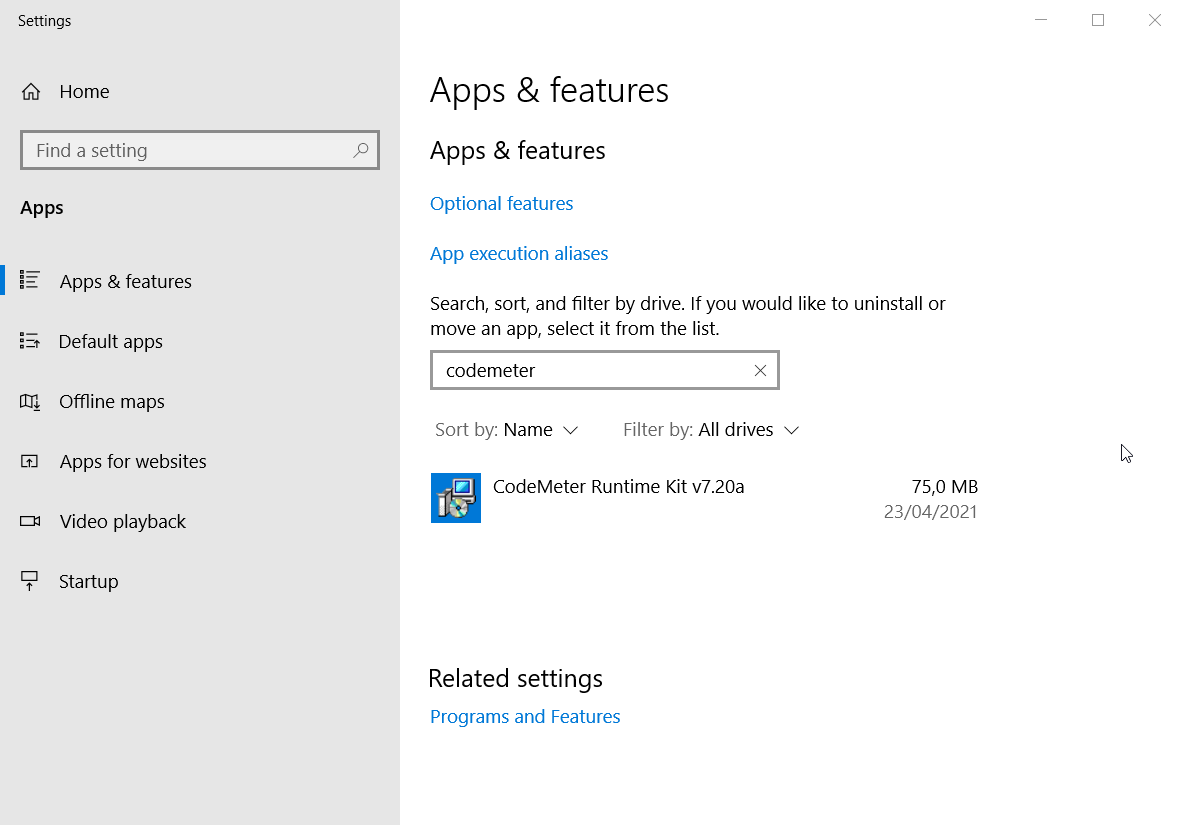Click the CodeMeter Runtime Kit installer icon
The image size is (1184, 825).
click(456, 498)
